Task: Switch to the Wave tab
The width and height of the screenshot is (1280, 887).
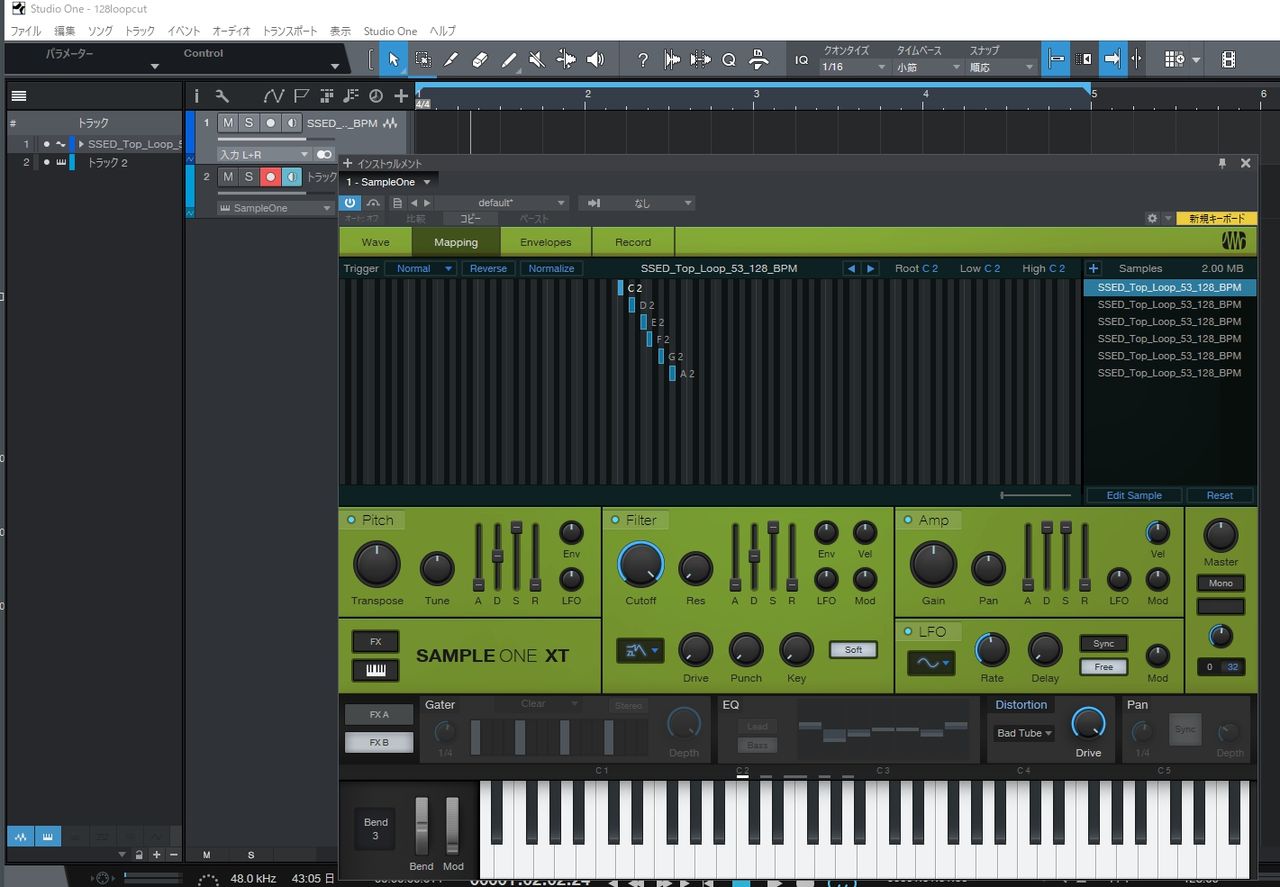Action: point(376,242)
